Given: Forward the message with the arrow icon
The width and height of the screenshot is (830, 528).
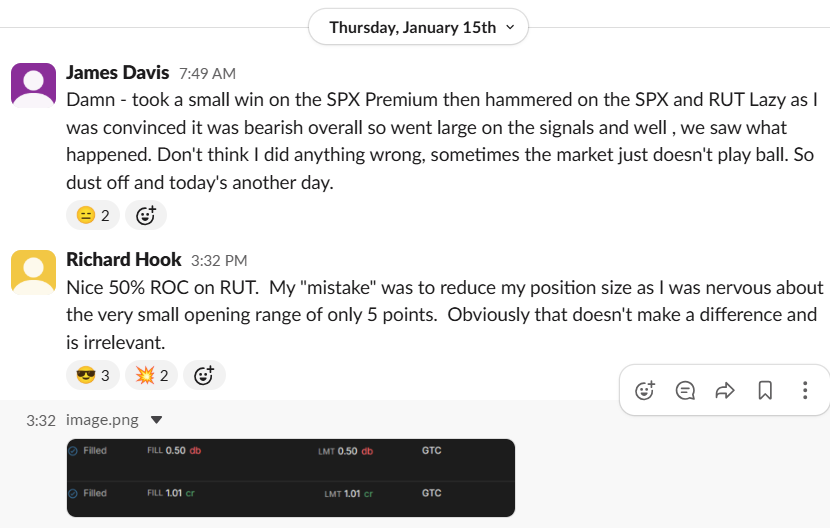Looking at the screenshot, I should pyautogui.click(x=725, y=390).
